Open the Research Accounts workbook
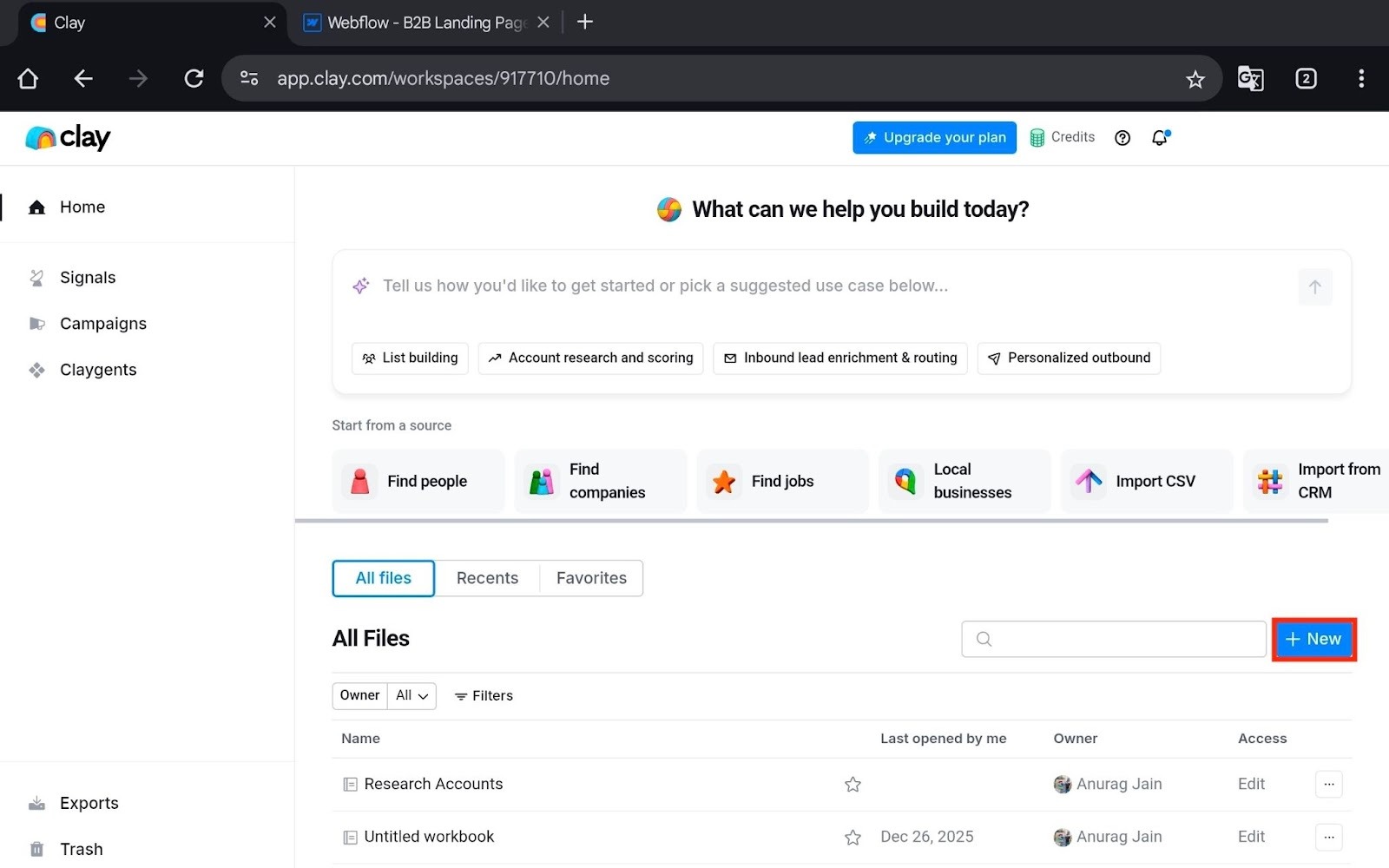This screenshot has height=868, width=1389. (x=433, y=784)
